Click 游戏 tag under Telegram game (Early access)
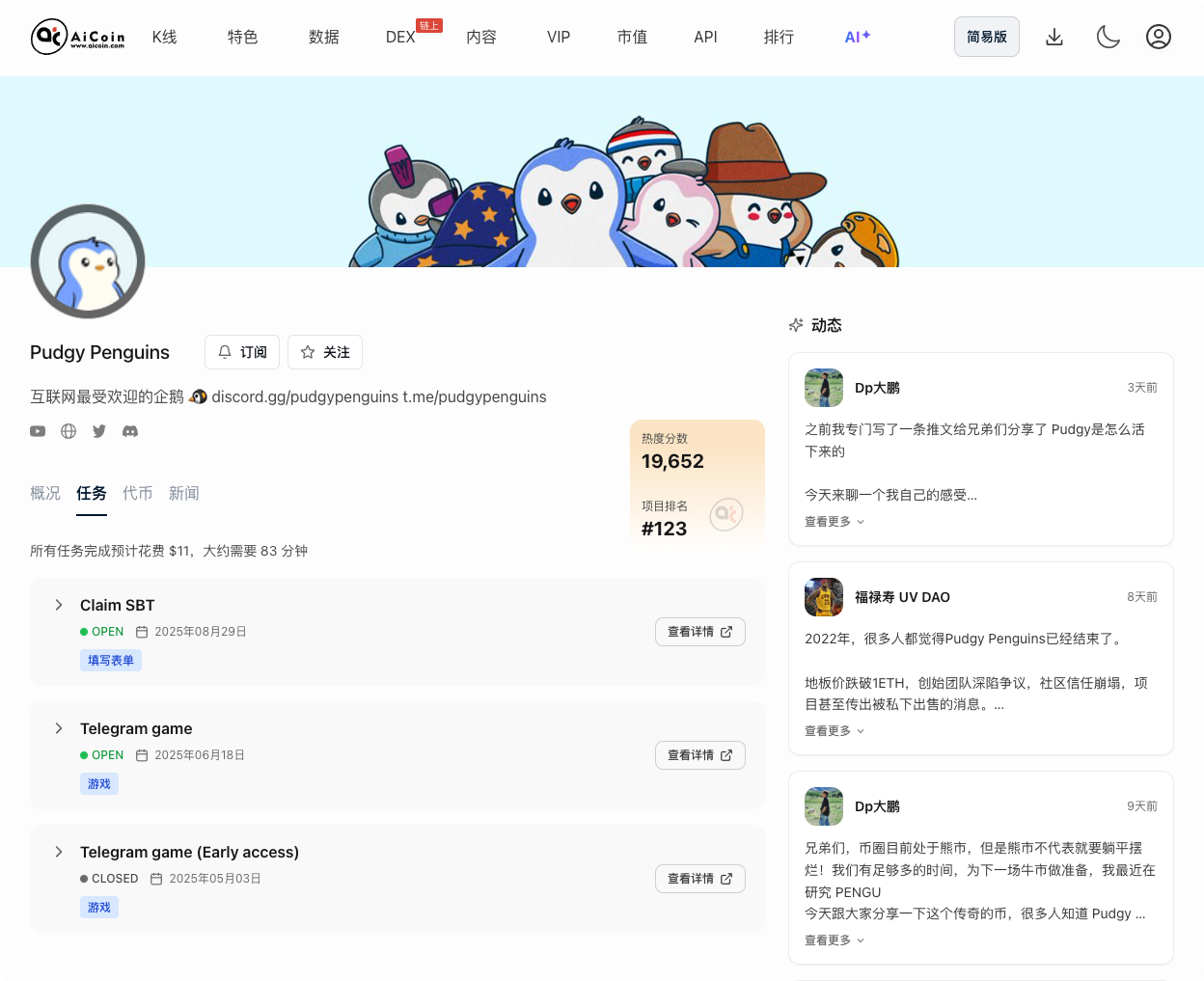This screenshot has width=1204, height=981. click(99, 907)
